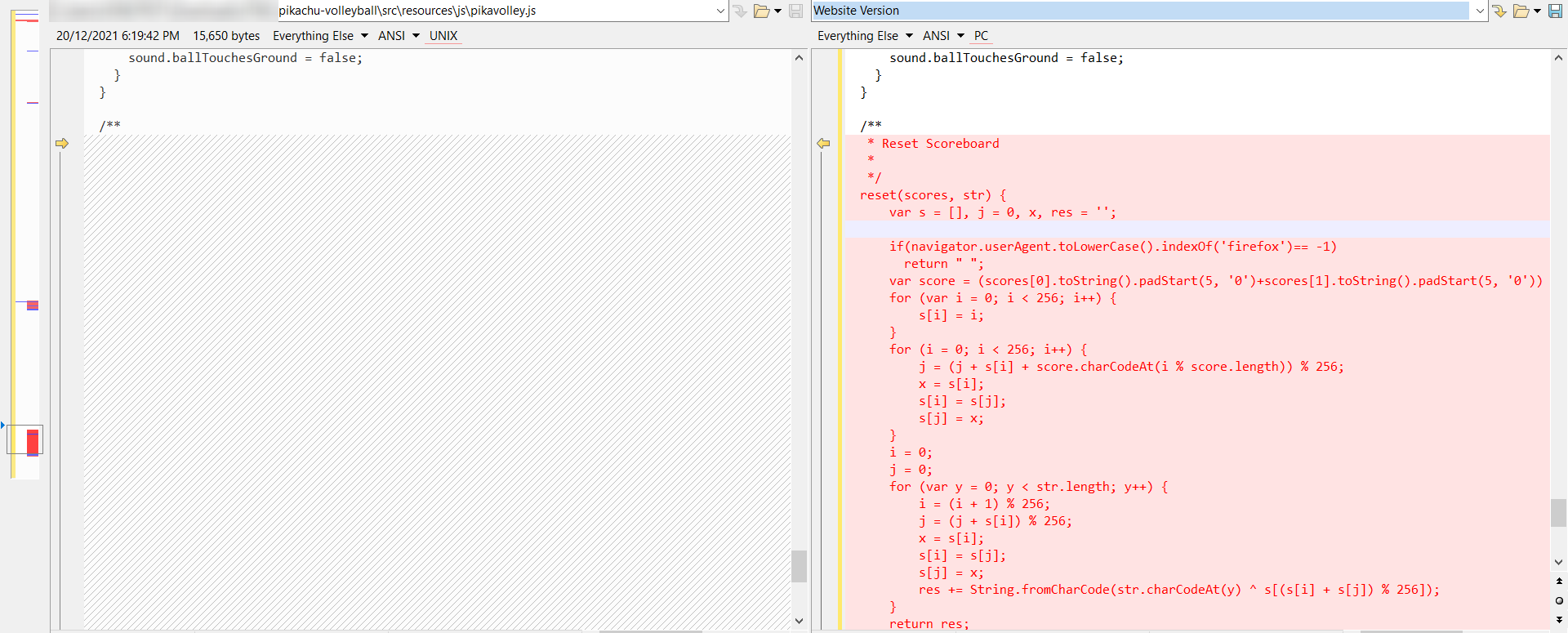Click right pane Open file folder icon

tap(1521, 11)
